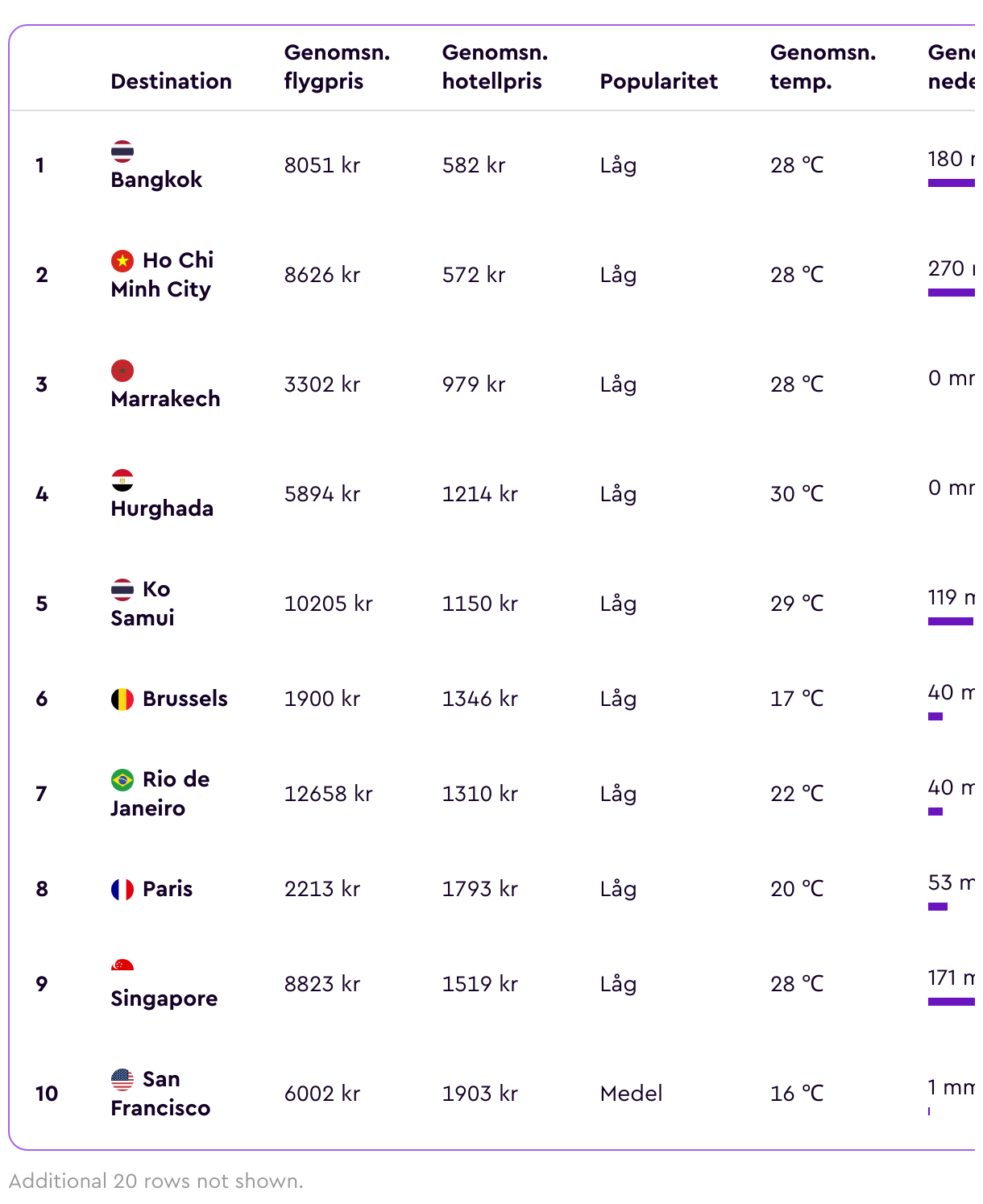Viewport: 983px width, 1204px height.
Task: Click 12658 kr flight price for Rio
Action: tap(328, 794)
